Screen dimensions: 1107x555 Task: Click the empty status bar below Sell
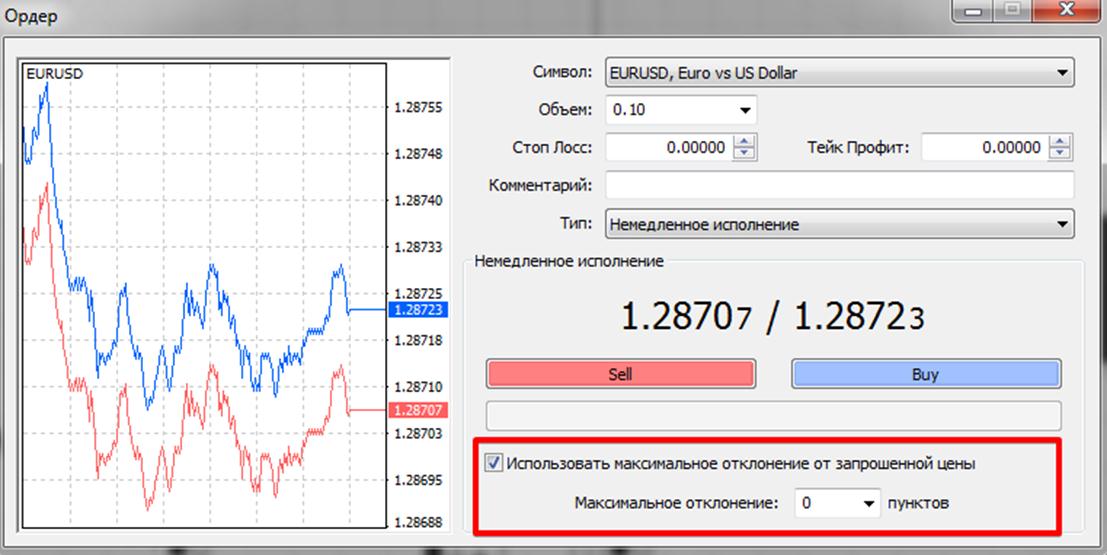pyautogui.click(x=772, y=415)
